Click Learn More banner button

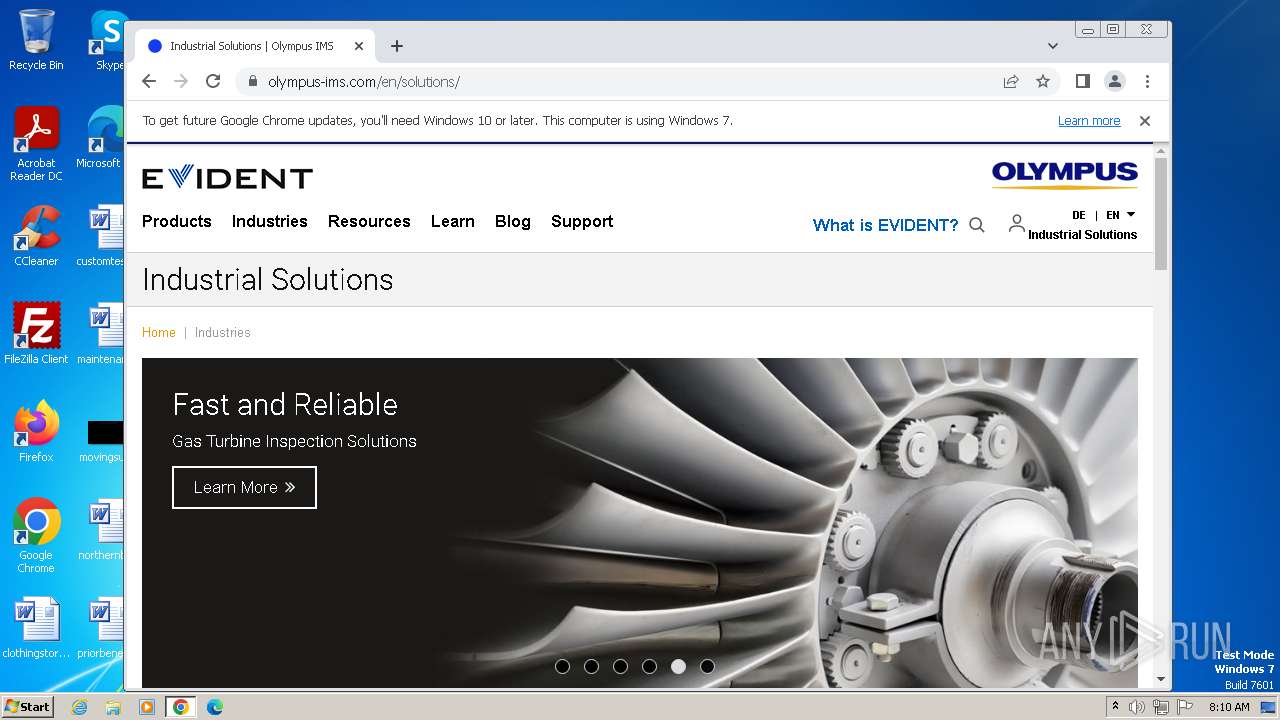click(244, 487)
